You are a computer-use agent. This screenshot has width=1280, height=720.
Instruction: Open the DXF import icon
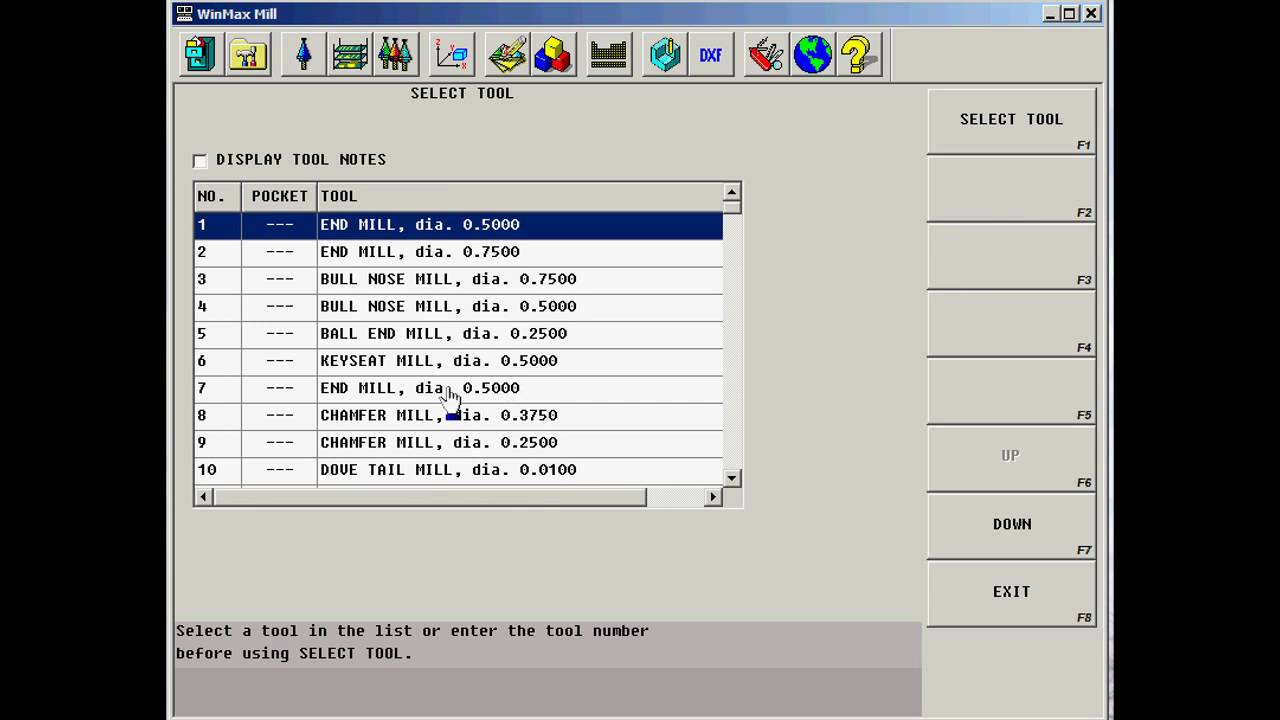click(x=711, y=54)
